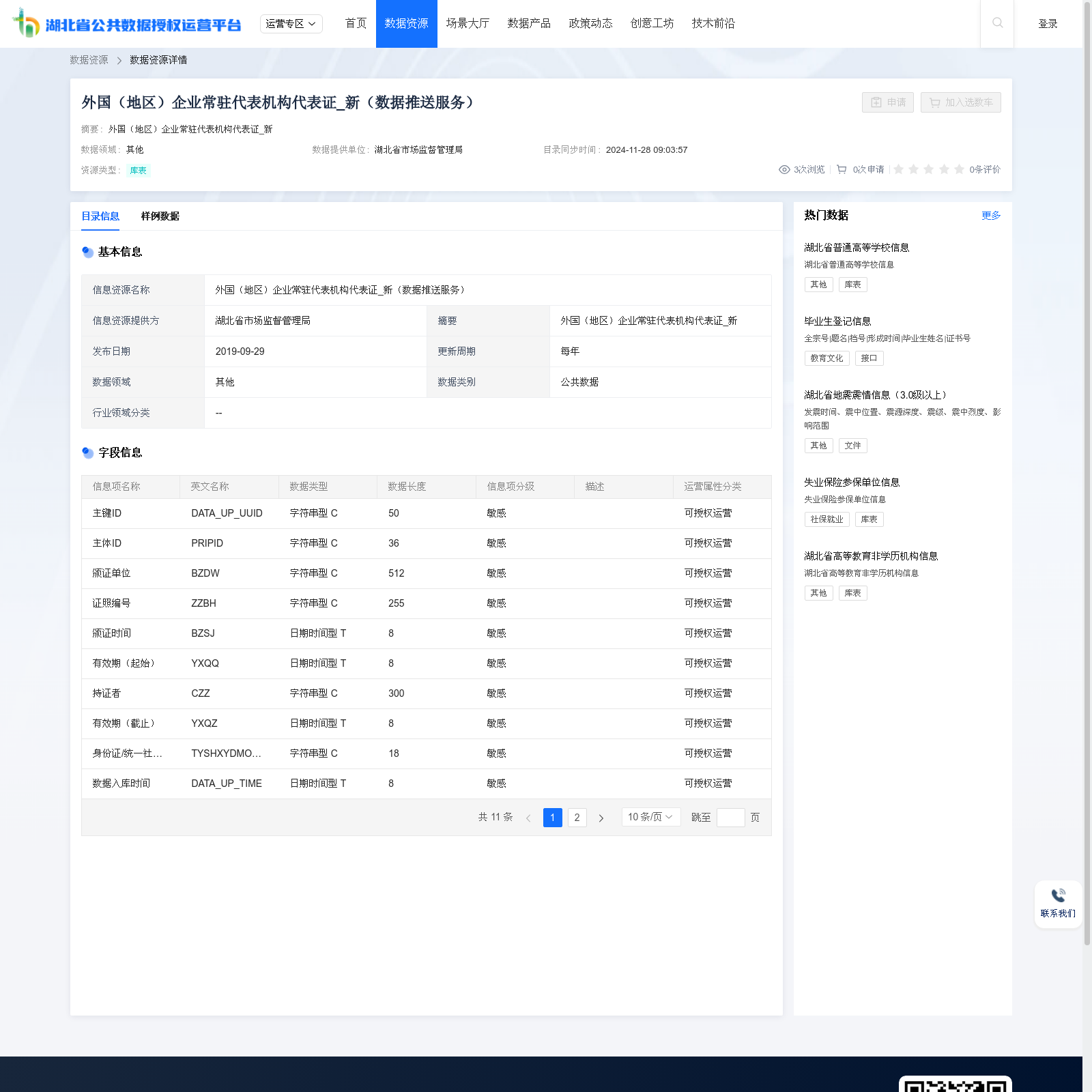Click the search magnifier icon in header
The image size is (1092, 1092).
[997, 23]
